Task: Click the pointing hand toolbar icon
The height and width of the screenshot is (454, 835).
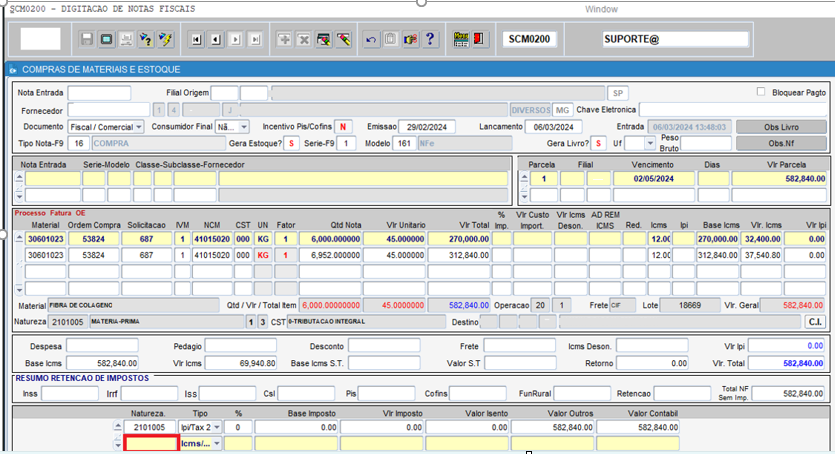Action: (x=410, y=39)
